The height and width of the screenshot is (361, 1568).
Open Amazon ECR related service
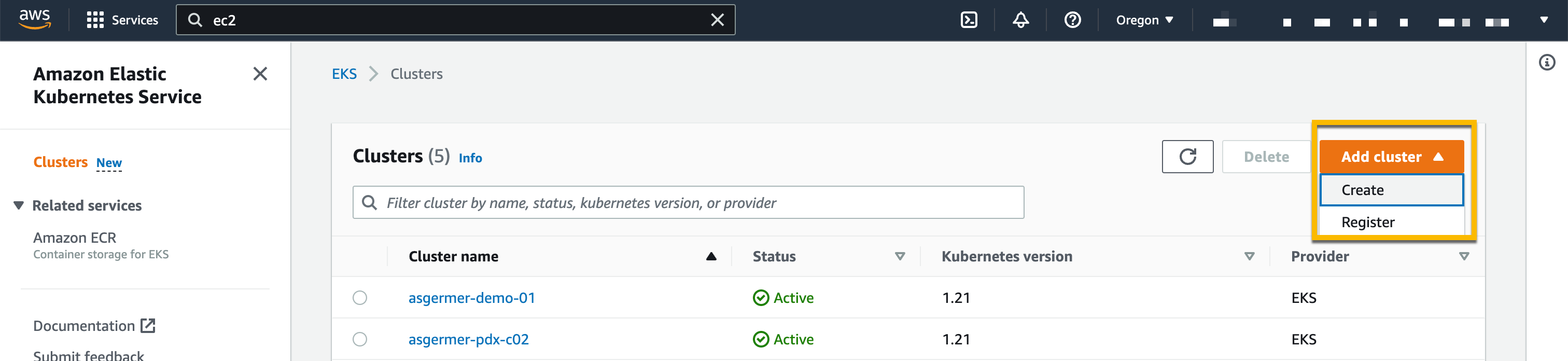pos(74,238)
